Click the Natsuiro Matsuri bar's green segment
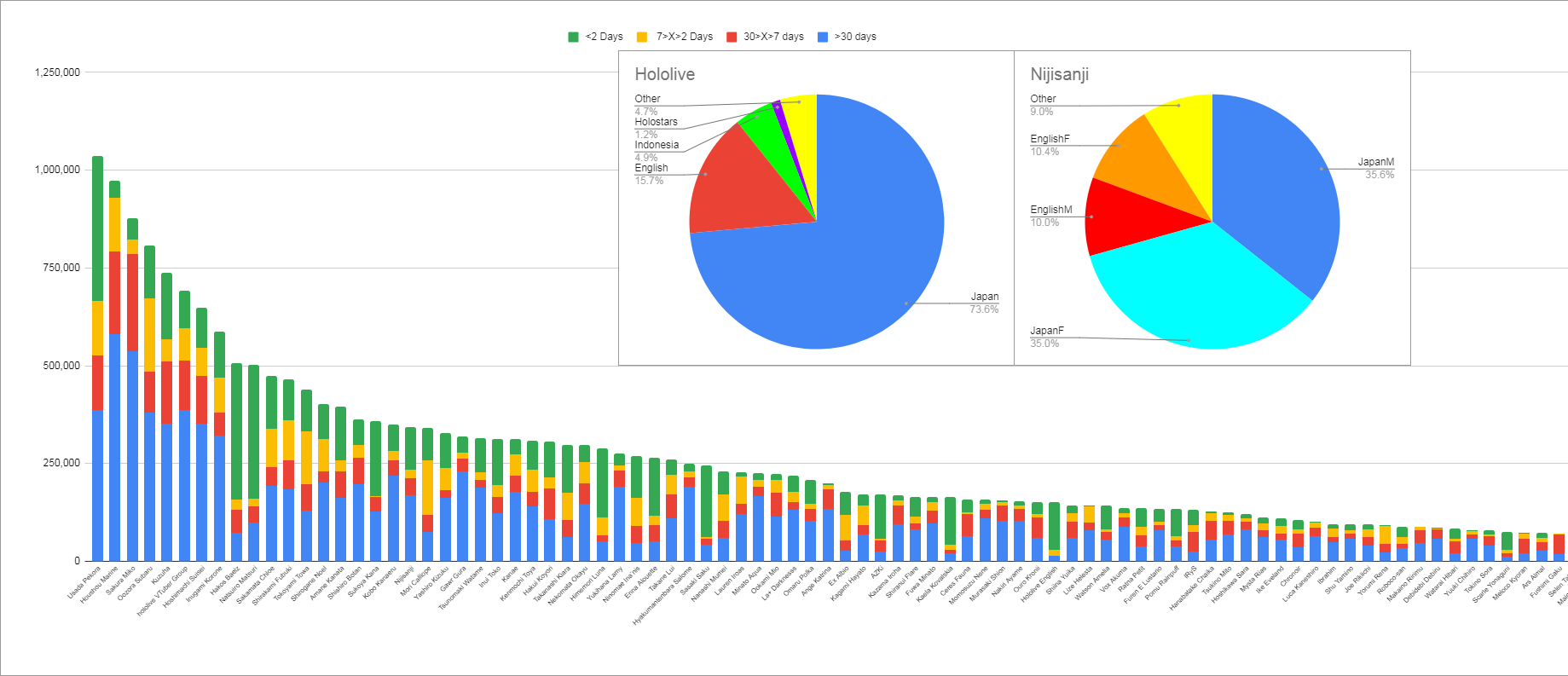Screen dimensions: 1568x676 pos(253,432)
